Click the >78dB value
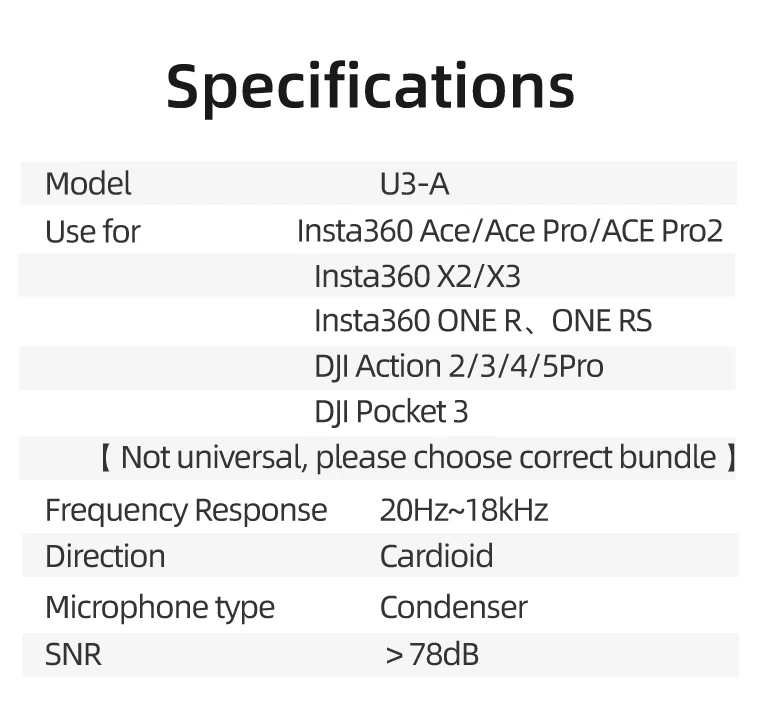This screenshot has width=759, height=709. 432,654
